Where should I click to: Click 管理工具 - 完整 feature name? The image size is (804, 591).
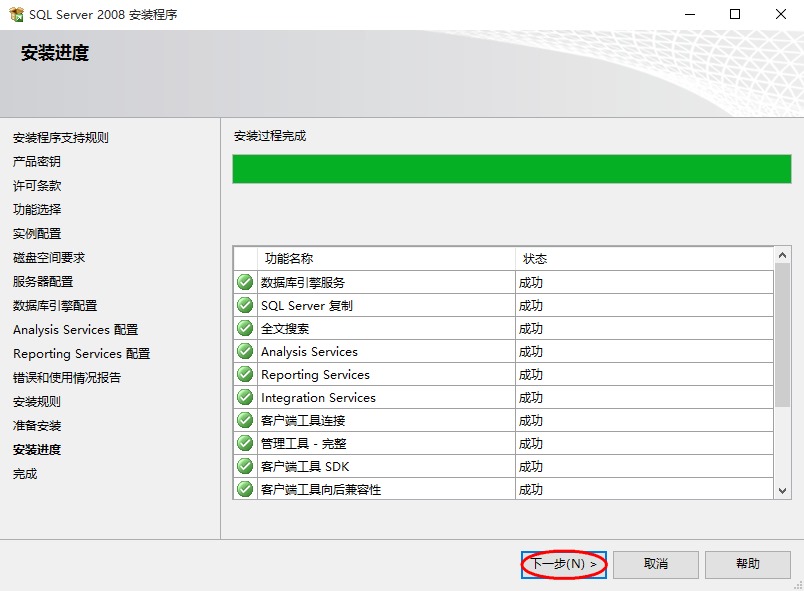click(x=303, y=444)
